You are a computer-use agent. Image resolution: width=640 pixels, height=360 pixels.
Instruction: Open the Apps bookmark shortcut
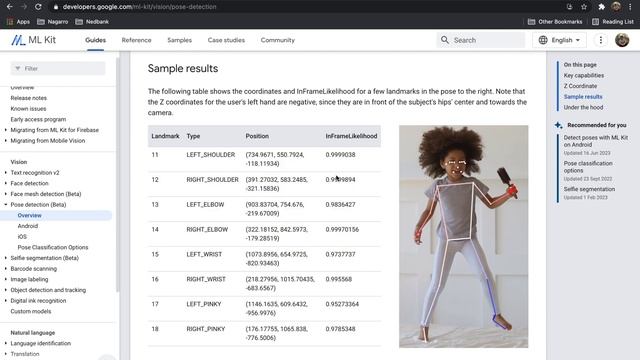pyautogui.click(x=18, y=22)
